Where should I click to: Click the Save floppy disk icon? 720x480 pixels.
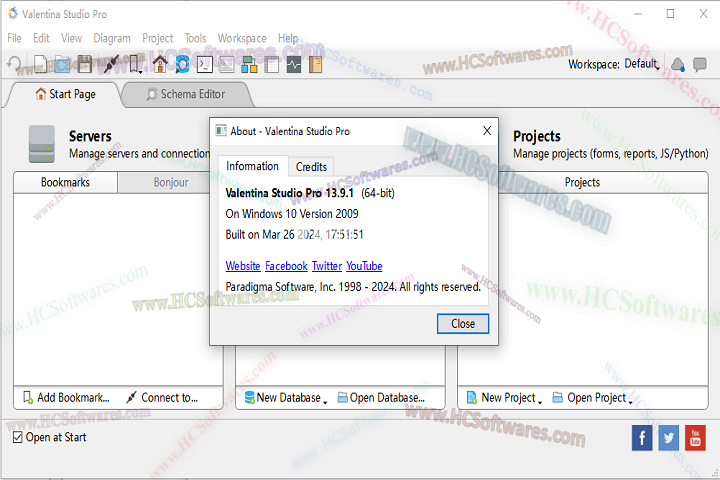point(85,64)
